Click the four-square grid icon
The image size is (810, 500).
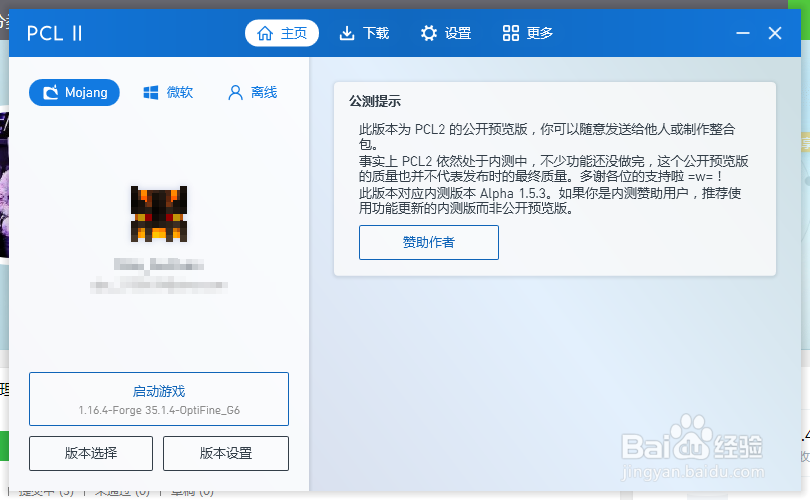pyautogui.click(x=510, y=34)
